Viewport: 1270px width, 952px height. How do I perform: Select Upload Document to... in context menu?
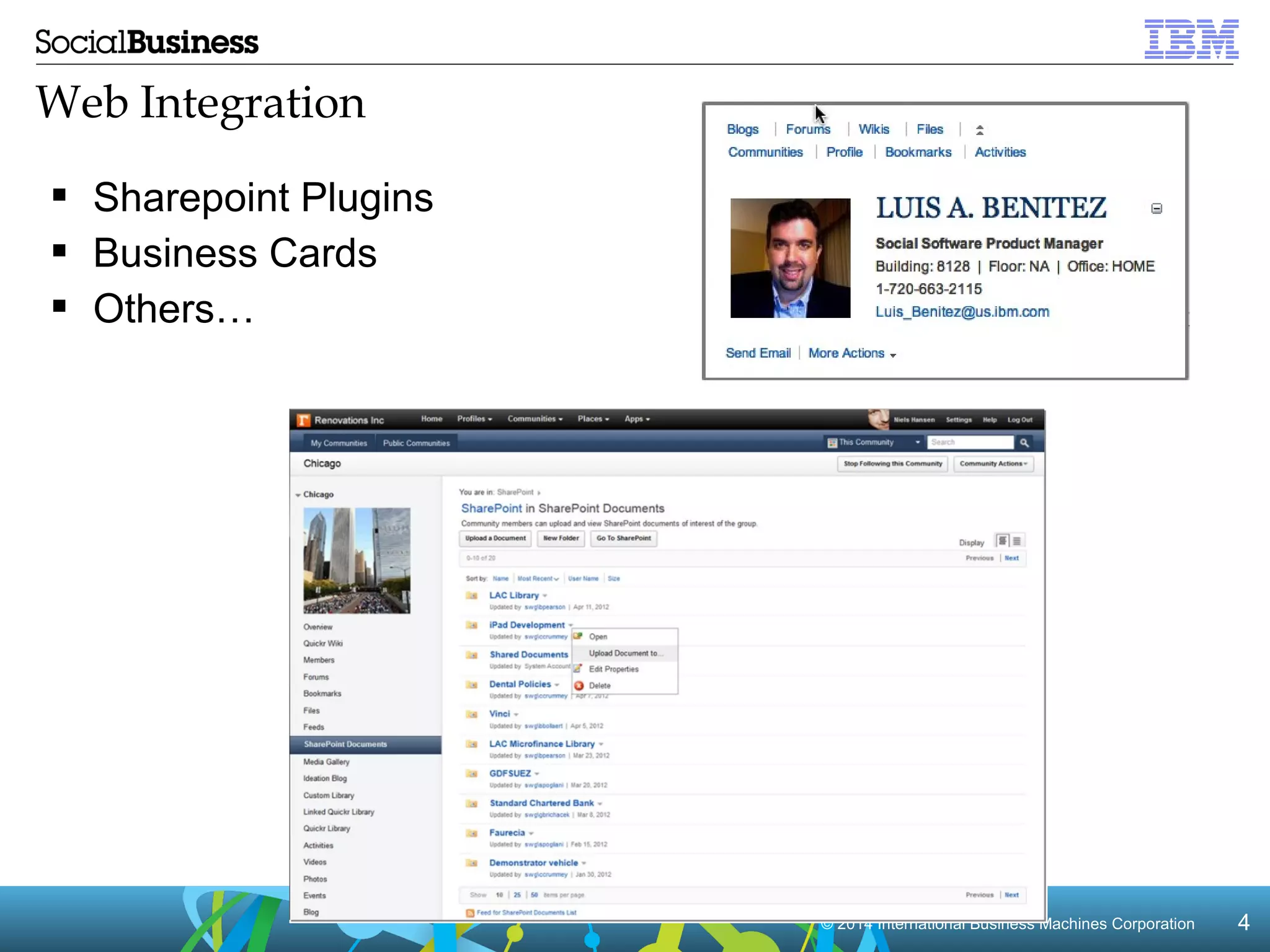624,653
